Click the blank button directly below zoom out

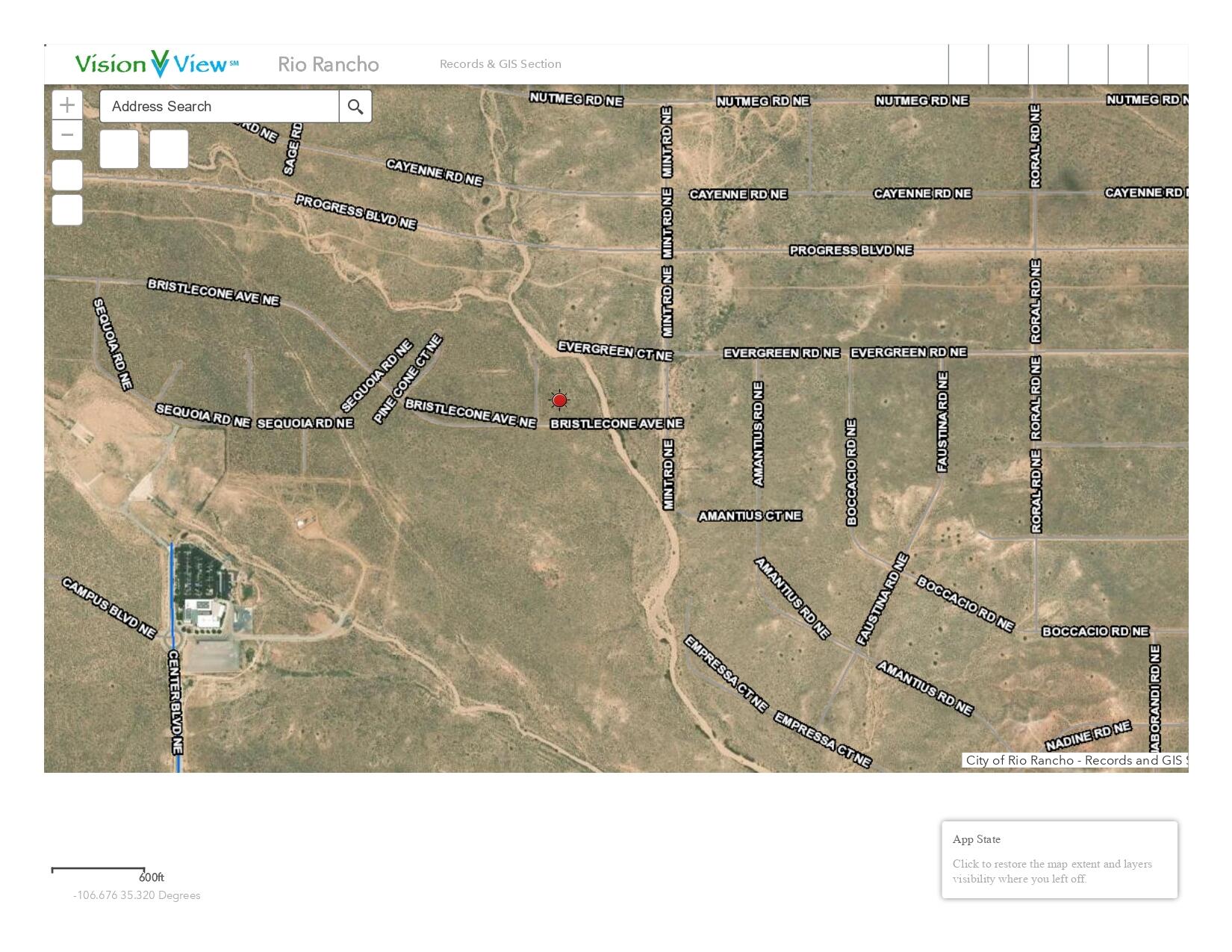point(67,175)
